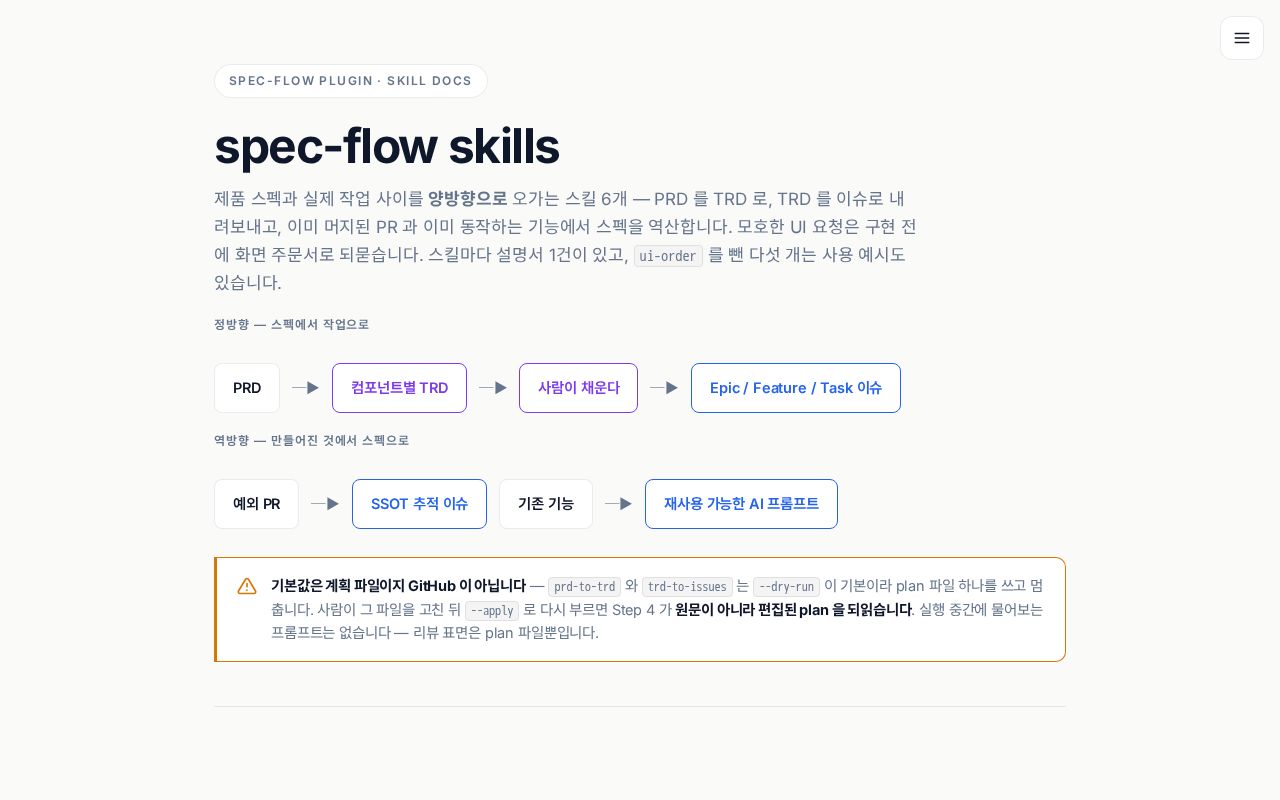Click the arrow between PRD and 컴포넌트별 TRD

306,388
